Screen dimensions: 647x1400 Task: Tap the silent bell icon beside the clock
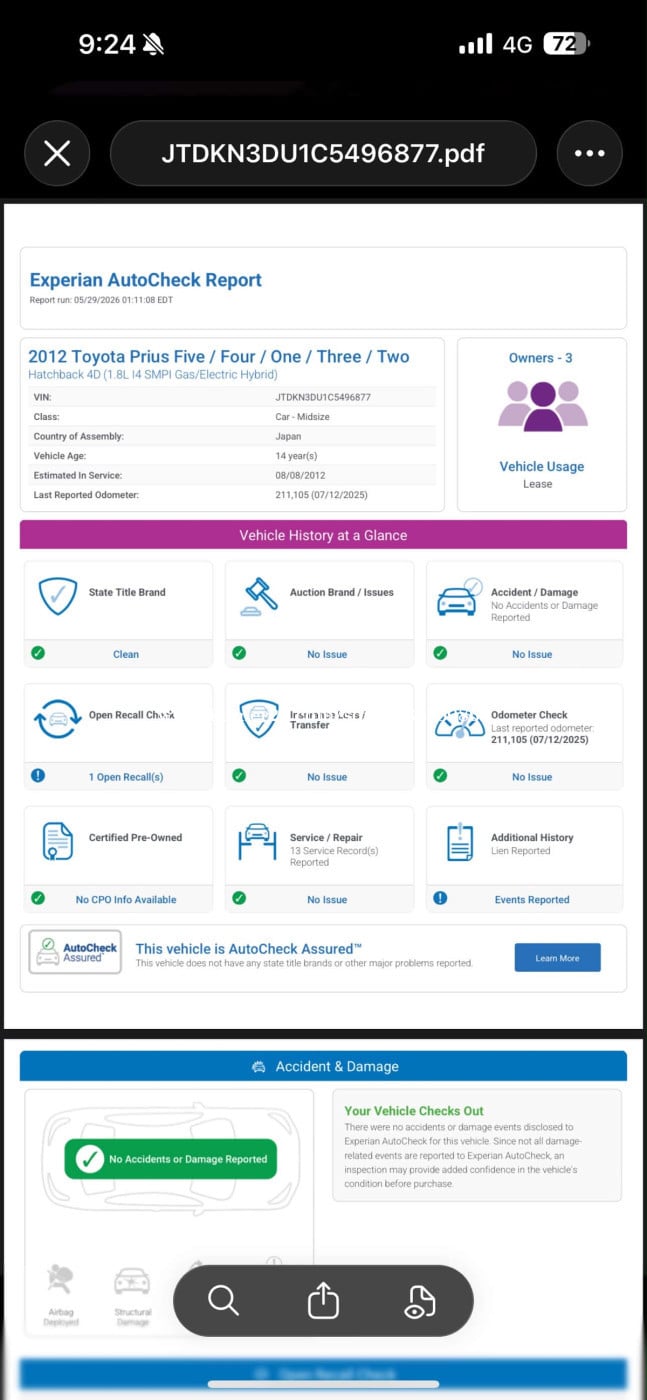[153, 44]
